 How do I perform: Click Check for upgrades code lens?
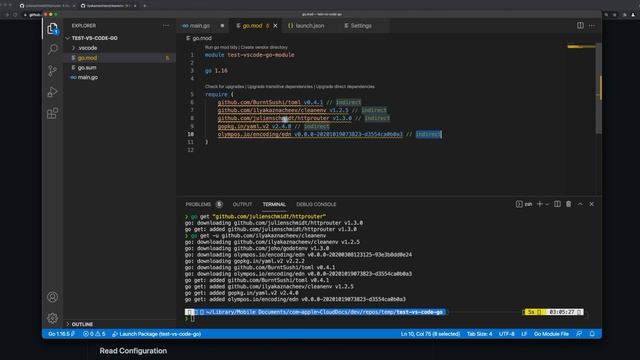pos(224,87)
